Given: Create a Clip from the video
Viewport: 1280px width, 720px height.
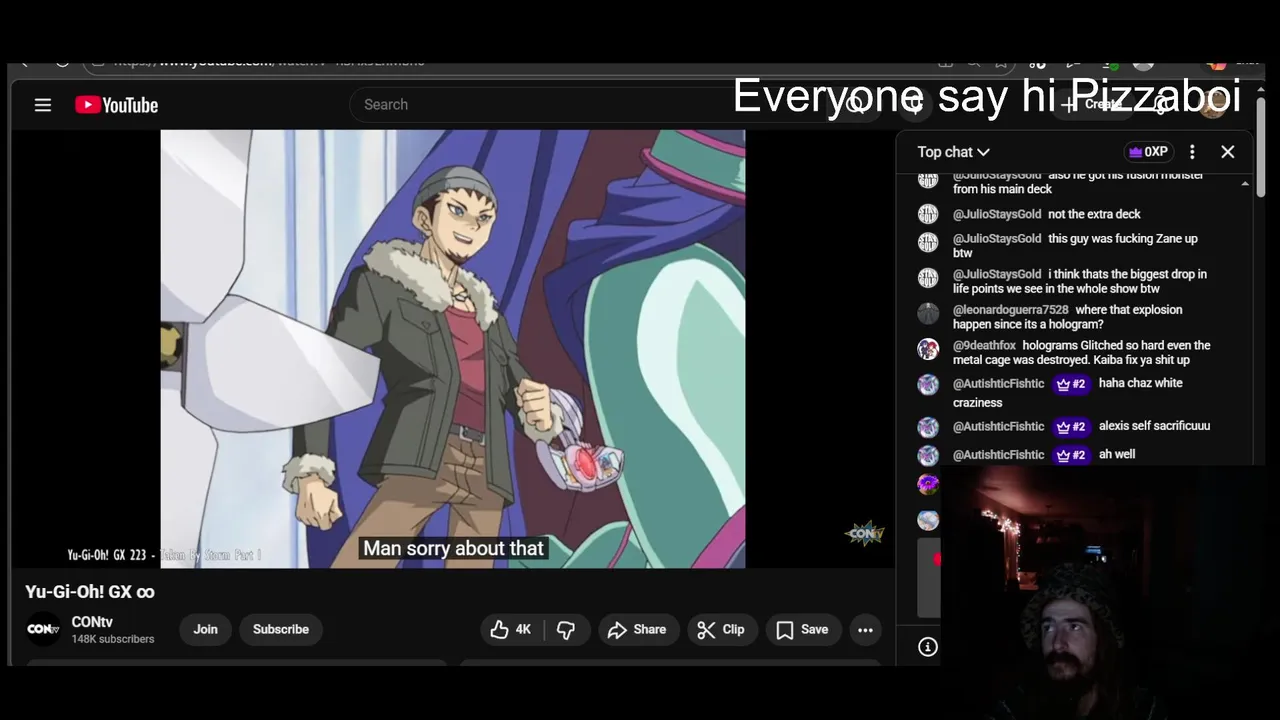Looking at the screenshot, I should tap(721, 629).
